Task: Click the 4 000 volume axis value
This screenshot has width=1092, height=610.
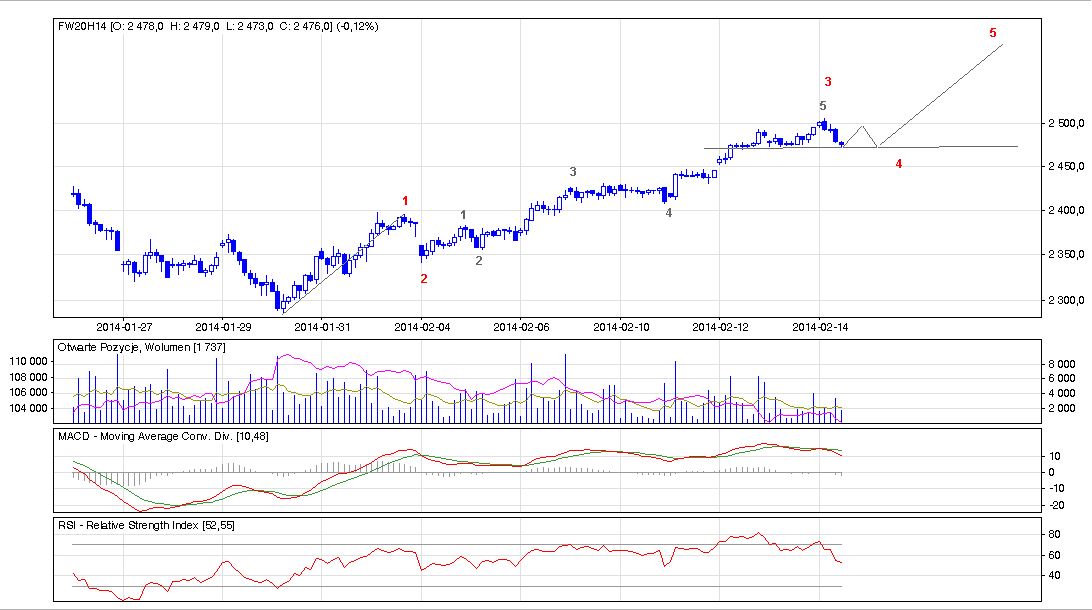Action: (1062, 393)
